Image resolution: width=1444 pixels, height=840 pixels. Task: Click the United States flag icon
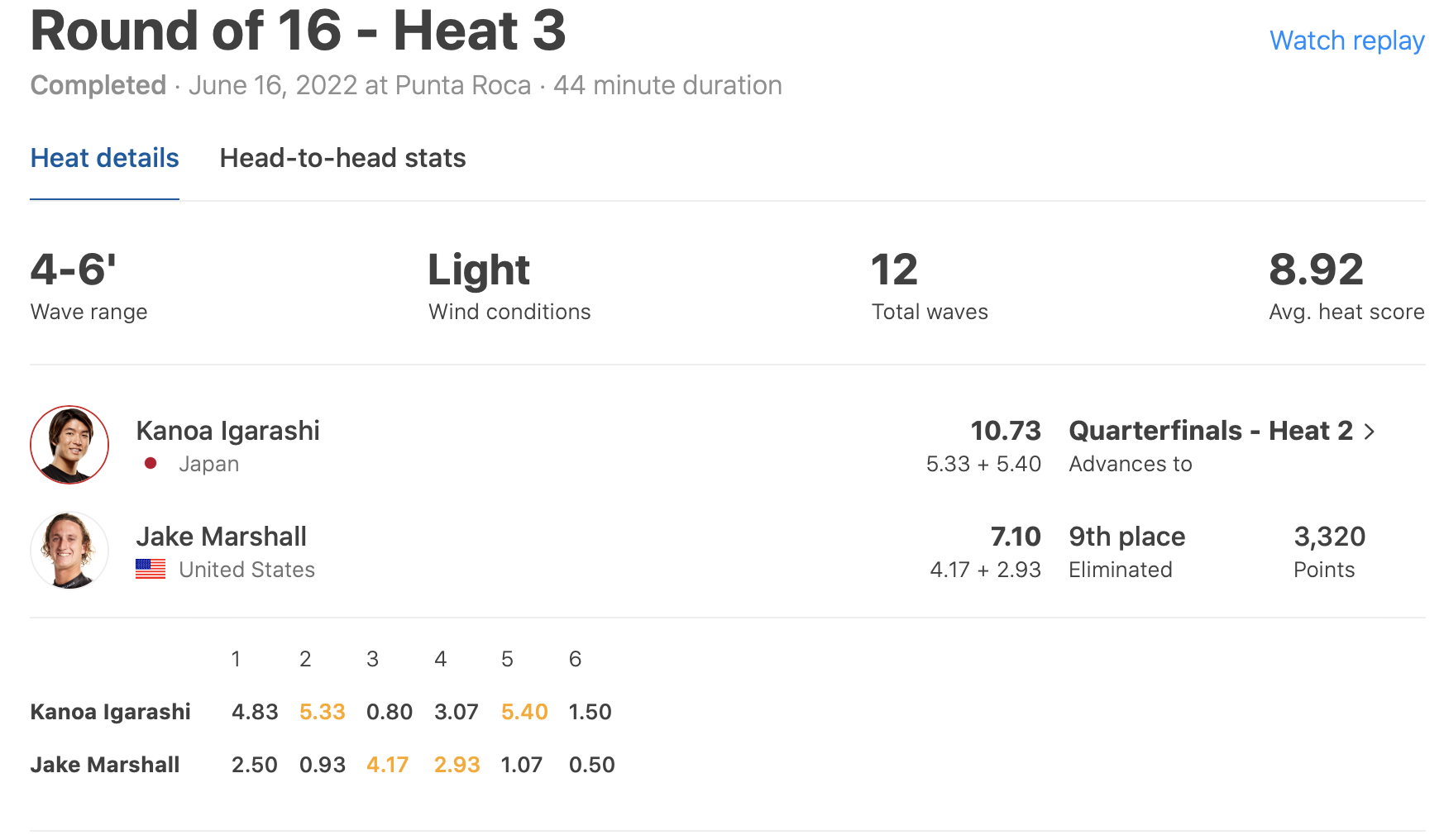[151, 570]
